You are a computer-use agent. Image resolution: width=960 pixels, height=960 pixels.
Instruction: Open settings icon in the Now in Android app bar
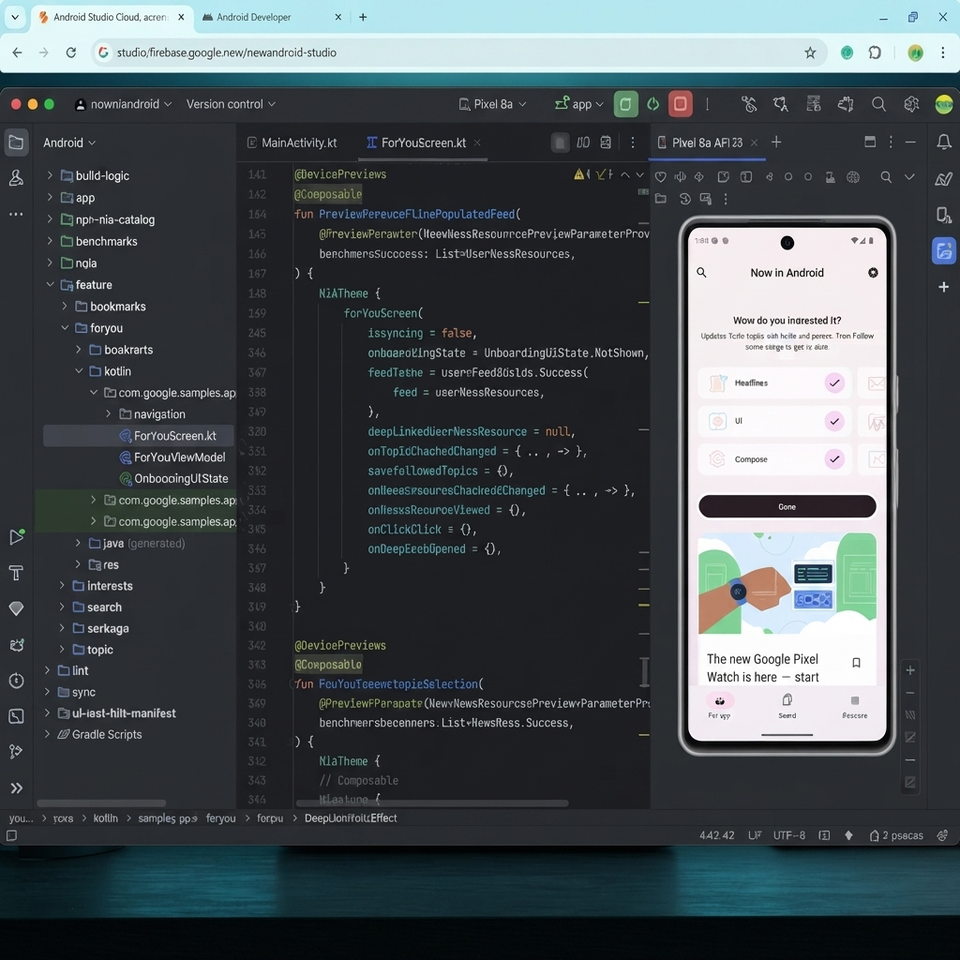click(873, 272)
